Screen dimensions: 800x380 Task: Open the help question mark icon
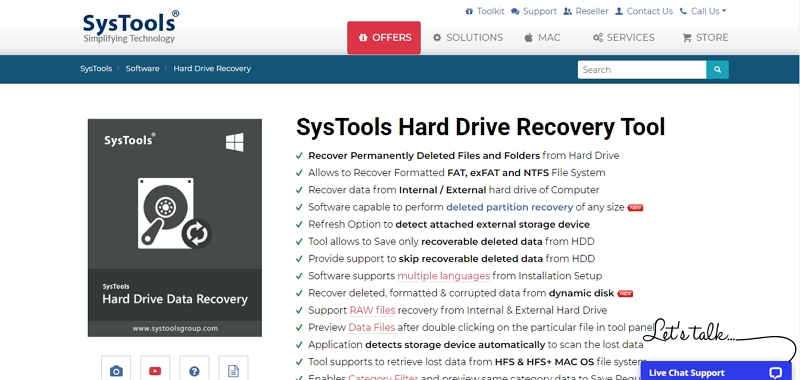(194, 369)
